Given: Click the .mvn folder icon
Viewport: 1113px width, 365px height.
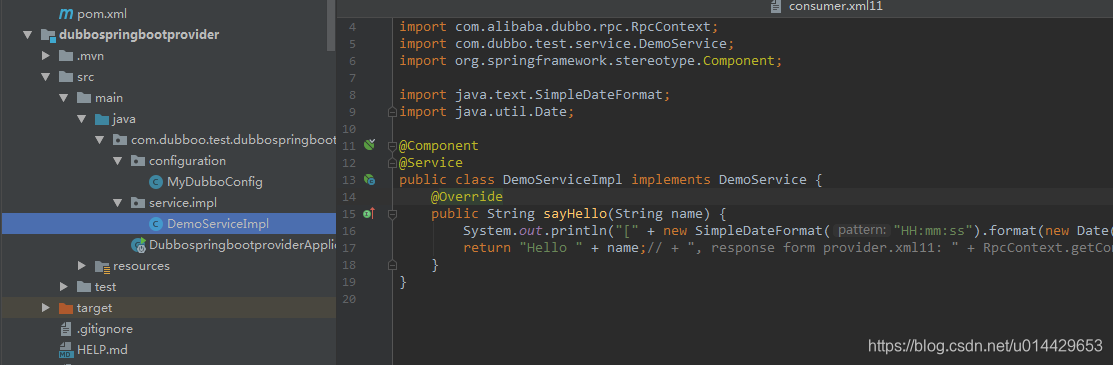Looking at the screenshot, I should point(65,55).
